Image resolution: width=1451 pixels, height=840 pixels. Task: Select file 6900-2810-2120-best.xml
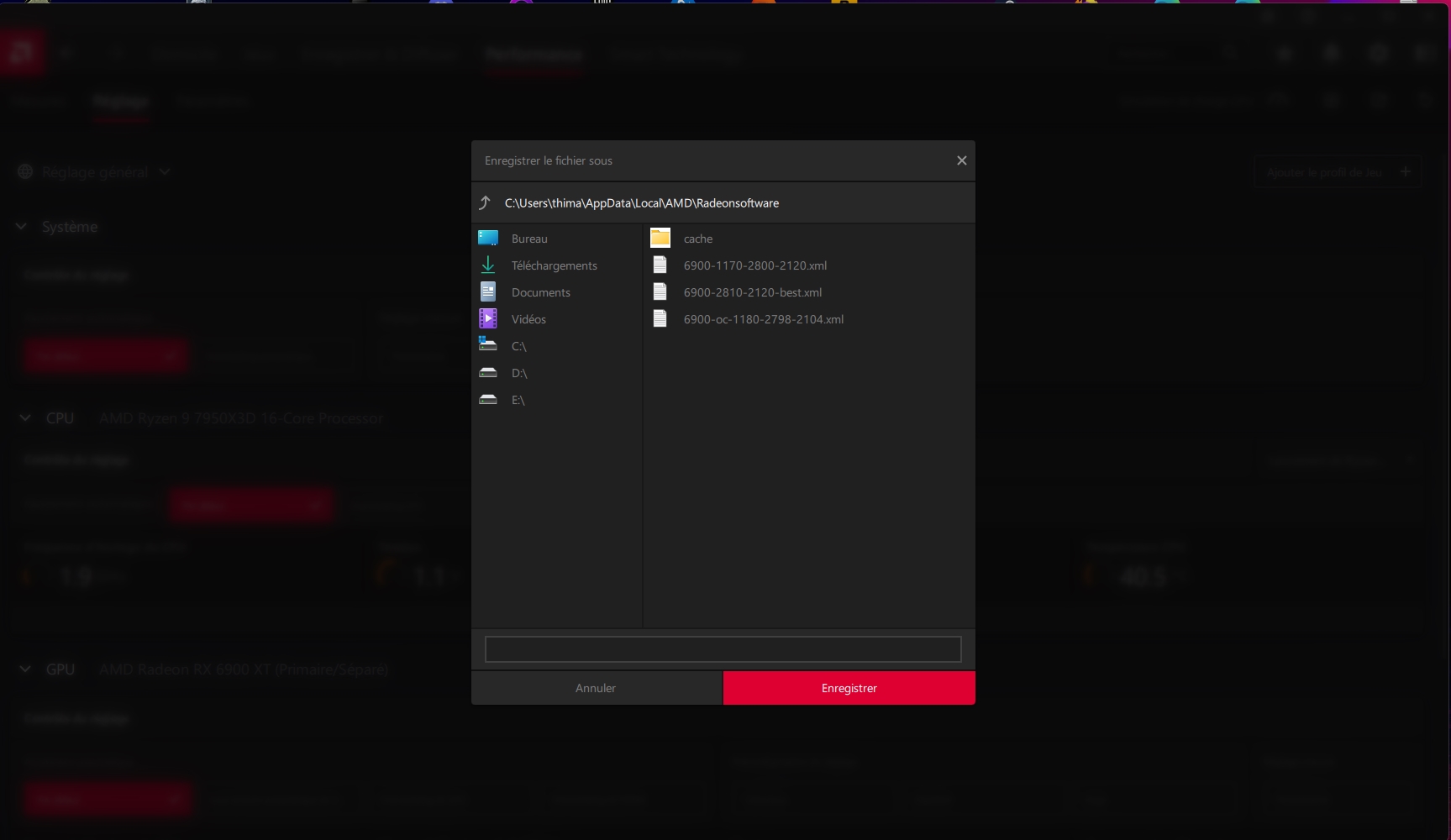[752, 292]
